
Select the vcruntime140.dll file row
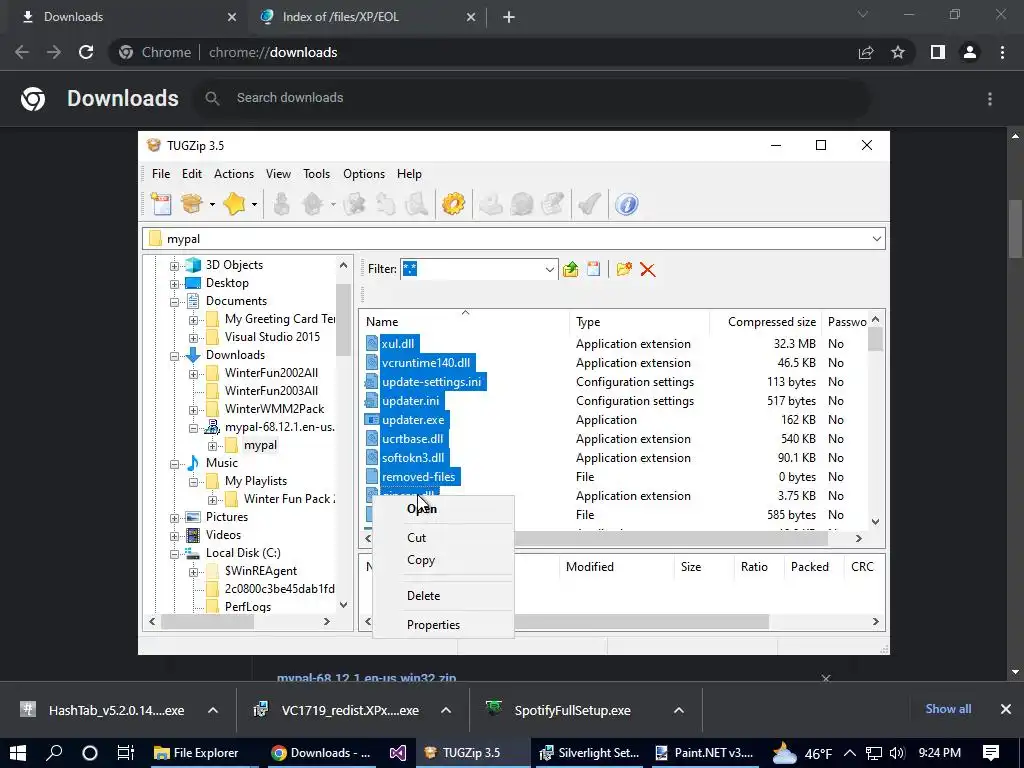(426, 363)
